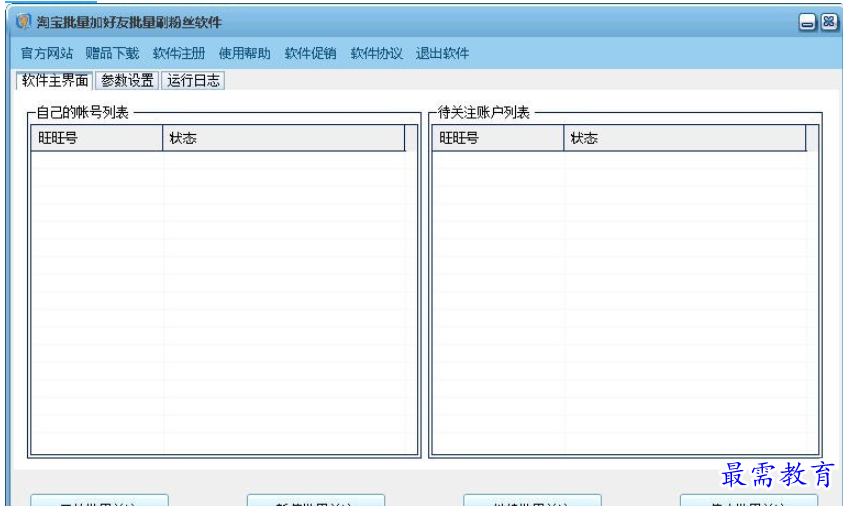Switch to the 参数设置 tab
The width and height of the screenshot is (843, 506).
click(127, 81)
